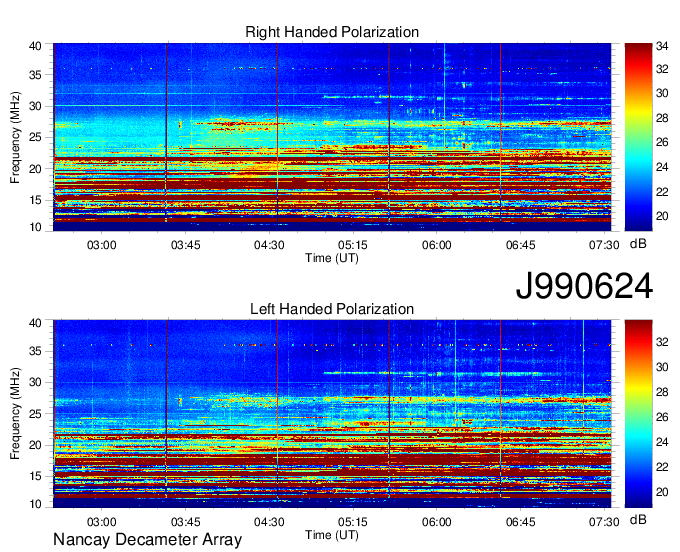Click "06:00" time tick under Left Handed plot
Screen dimensions: 680x552
click(437, 522)
